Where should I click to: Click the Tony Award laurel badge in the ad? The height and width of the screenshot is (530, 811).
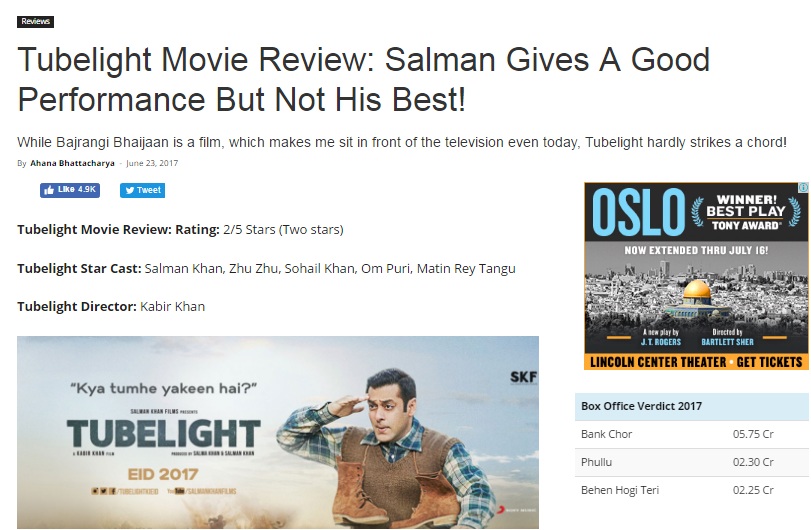tap(746, 212)
